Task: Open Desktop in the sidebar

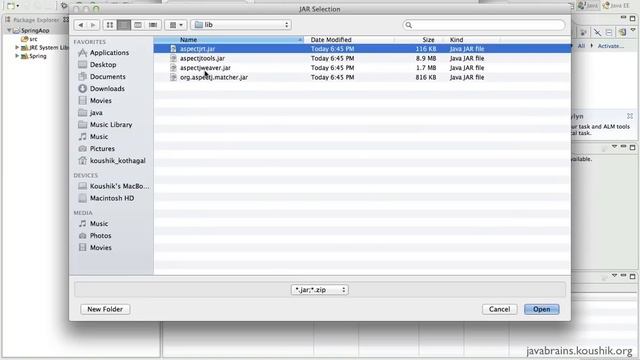Action: point(103,64)
